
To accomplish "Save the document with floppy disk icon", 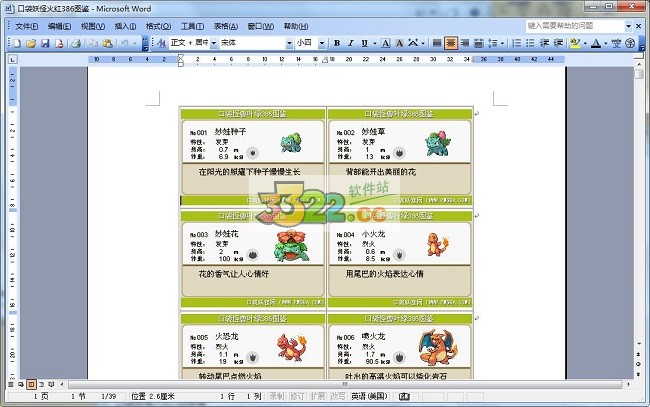I will tap(45, 43).
